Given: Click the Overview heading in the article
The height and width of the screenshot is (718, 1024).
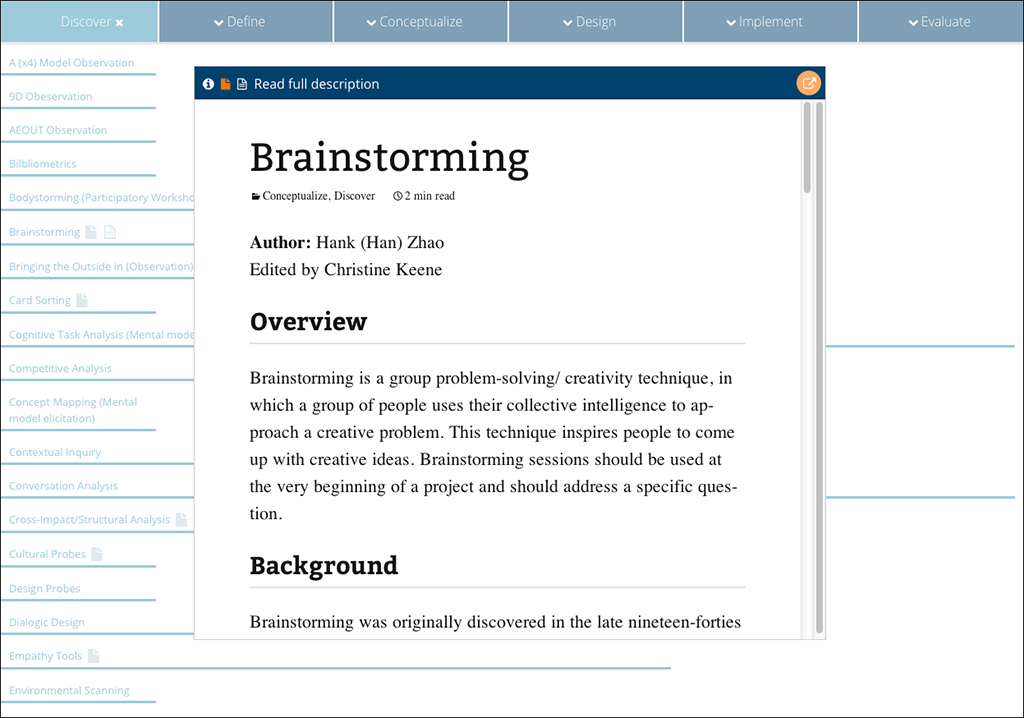Looking at the screenshot, I should (308, 321).
